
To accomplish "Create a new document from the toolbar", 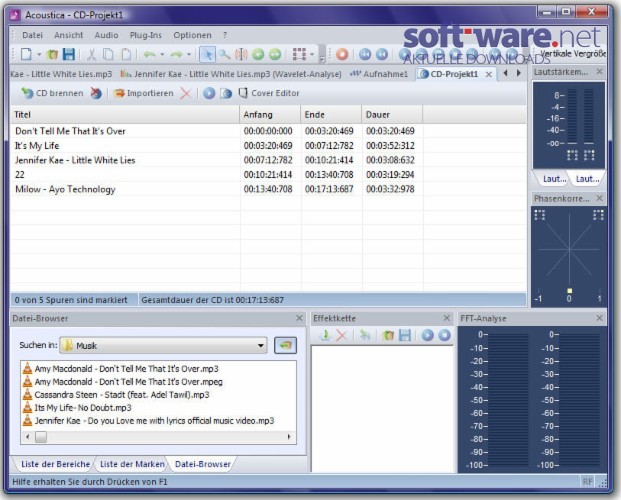I will pyautogui.click(x=26, y=54).
